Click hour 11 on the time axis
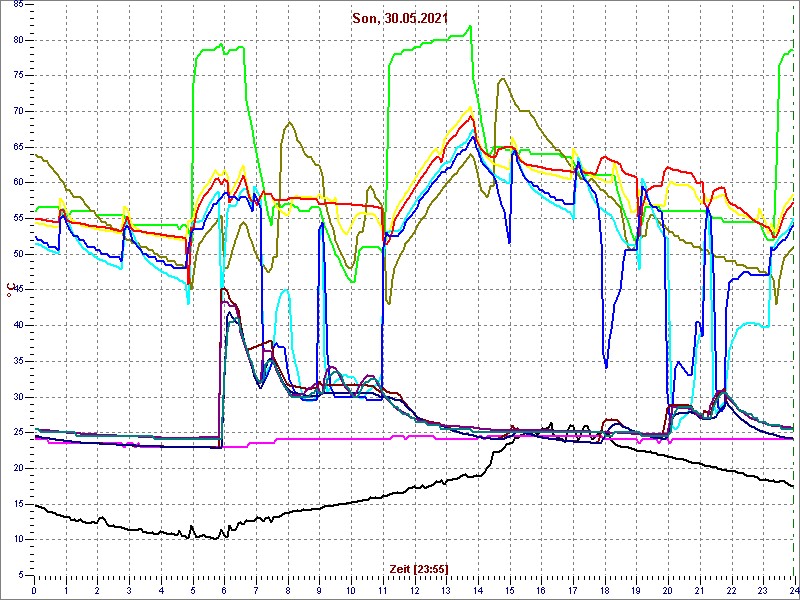The image size is (800, 600). [x=383, y=589]
